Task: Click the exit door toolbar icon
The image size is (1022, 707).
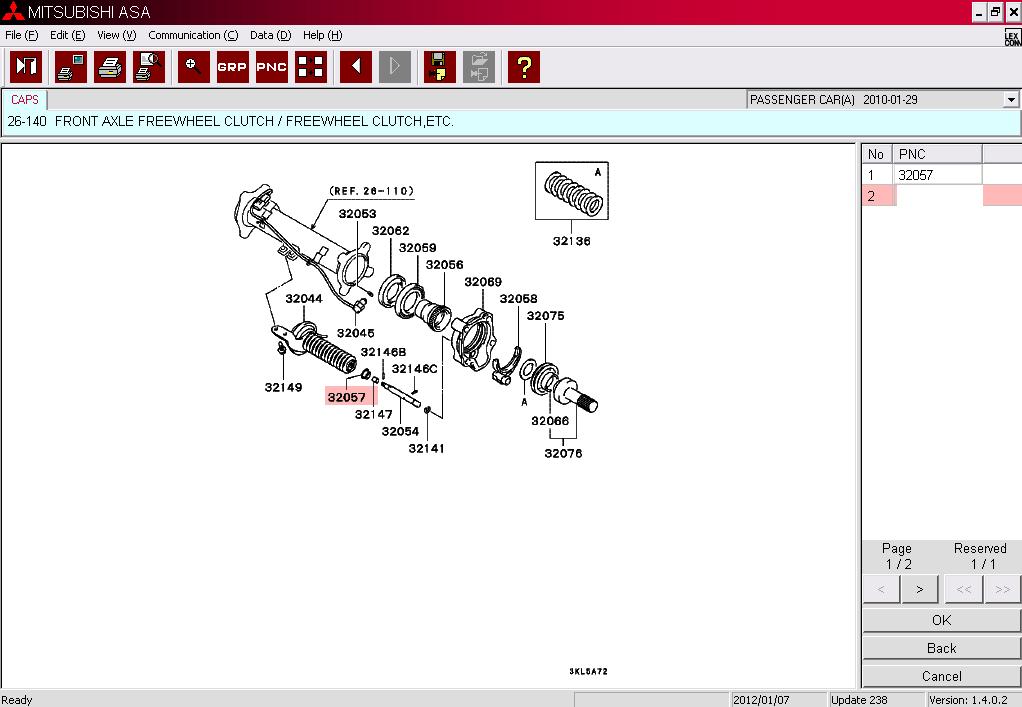Action: (26, 67)
